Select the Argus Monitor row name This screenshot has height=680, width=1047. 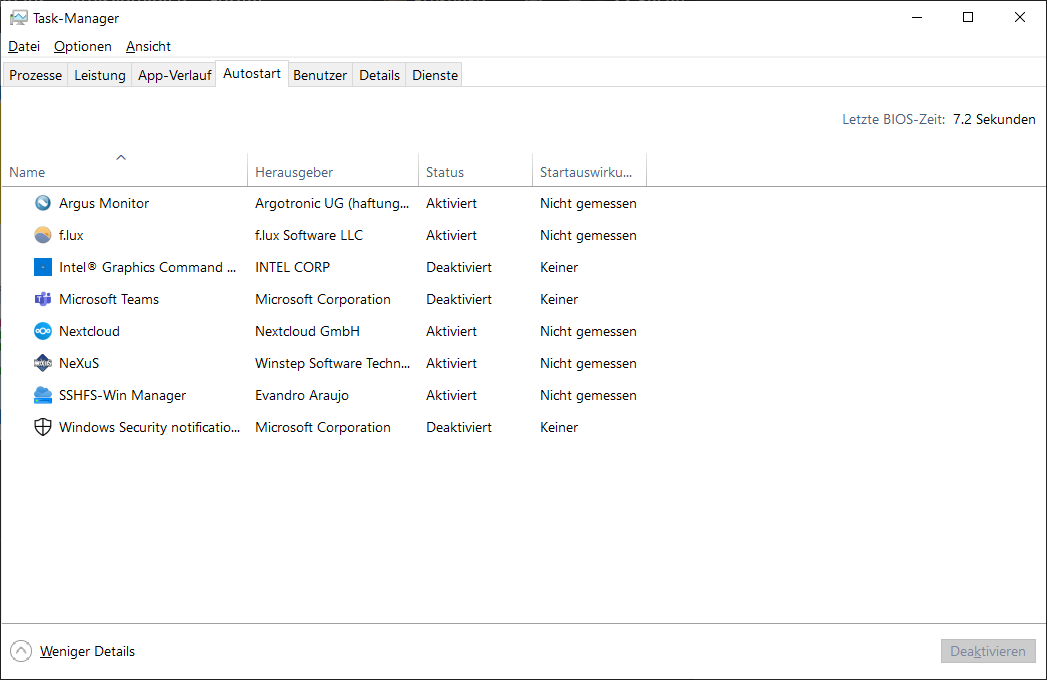(103, 203)
